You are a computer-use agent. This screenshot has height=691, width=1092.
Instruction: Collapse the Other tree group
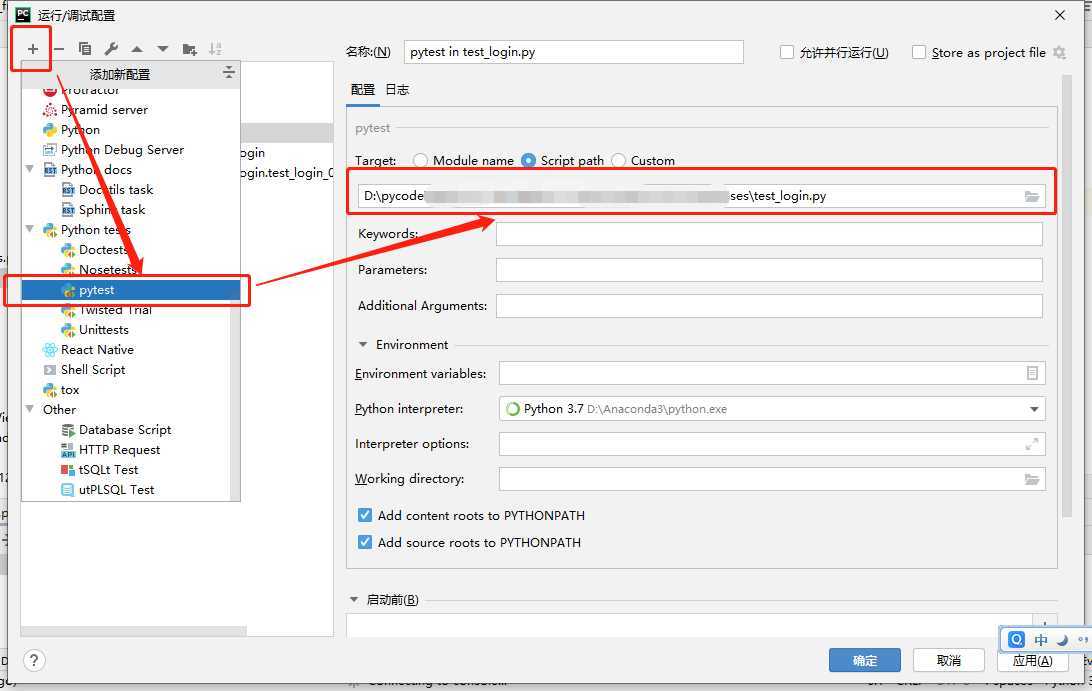click(30, 409)
